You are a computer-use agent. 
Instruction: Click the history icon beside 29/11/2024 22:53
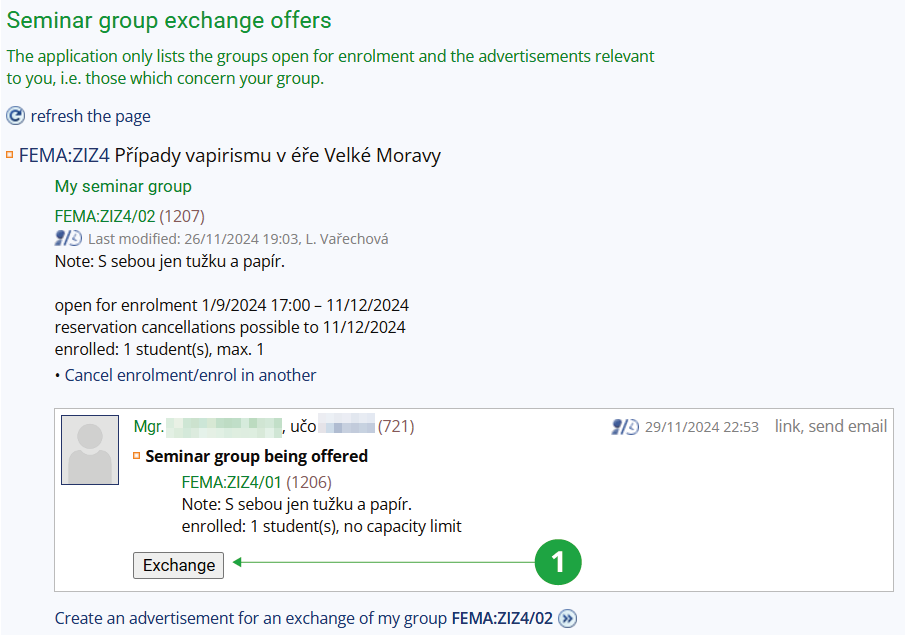(x=625, y=427)
